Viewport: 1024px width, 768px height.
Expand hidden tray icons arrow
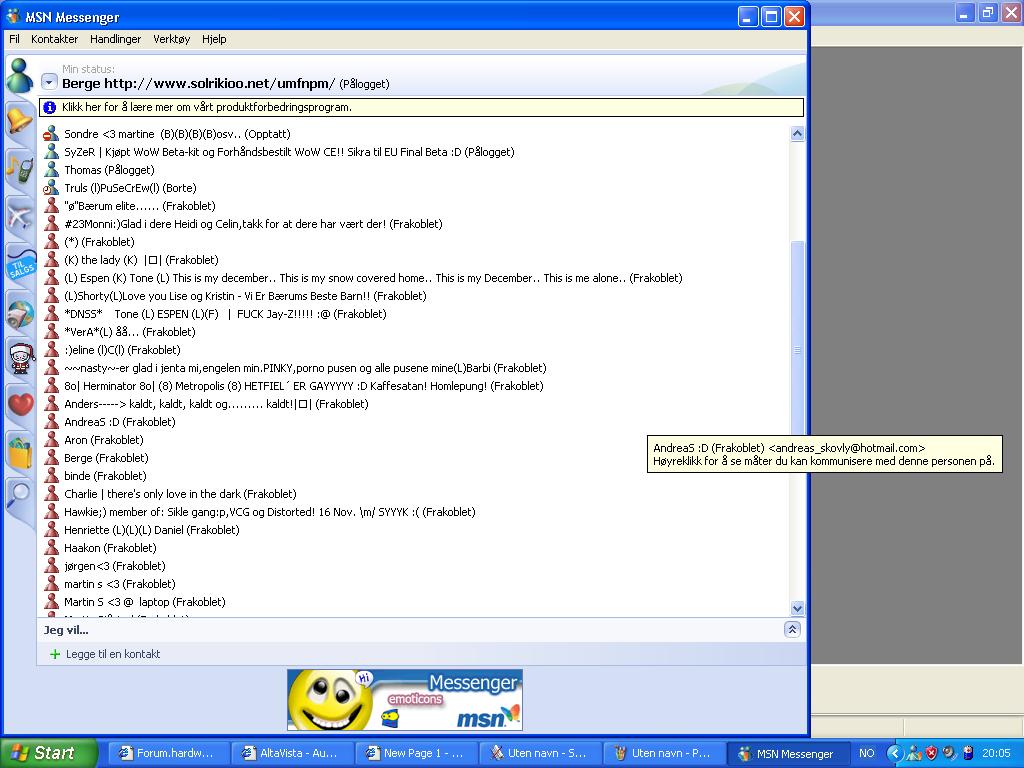click(x=894, y=753)
